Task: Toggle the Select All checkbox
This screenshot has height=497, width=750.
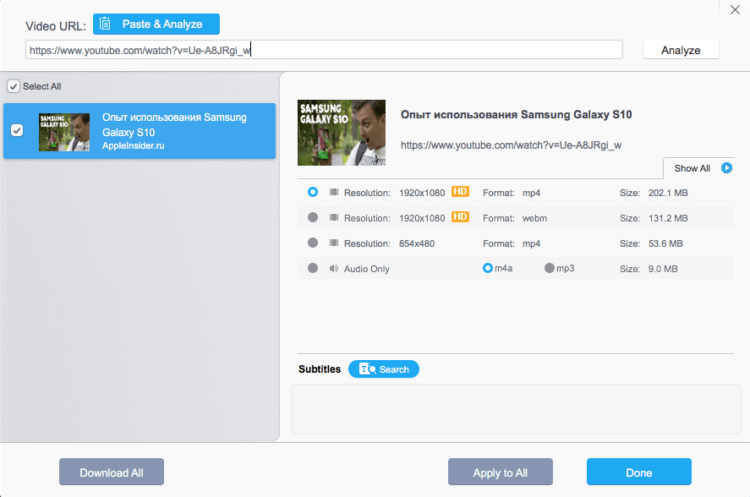Action: [x=13, y=87]
